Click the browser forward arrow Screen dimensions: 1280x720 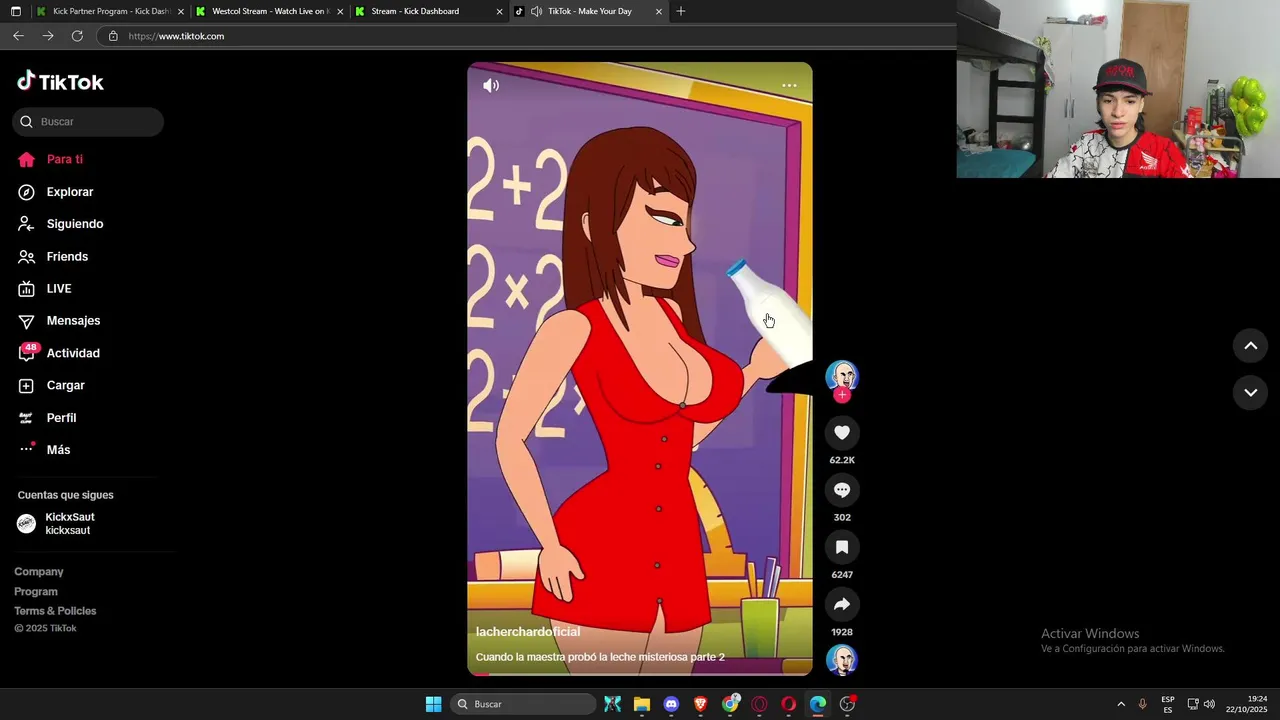click(x=48, y=36)
